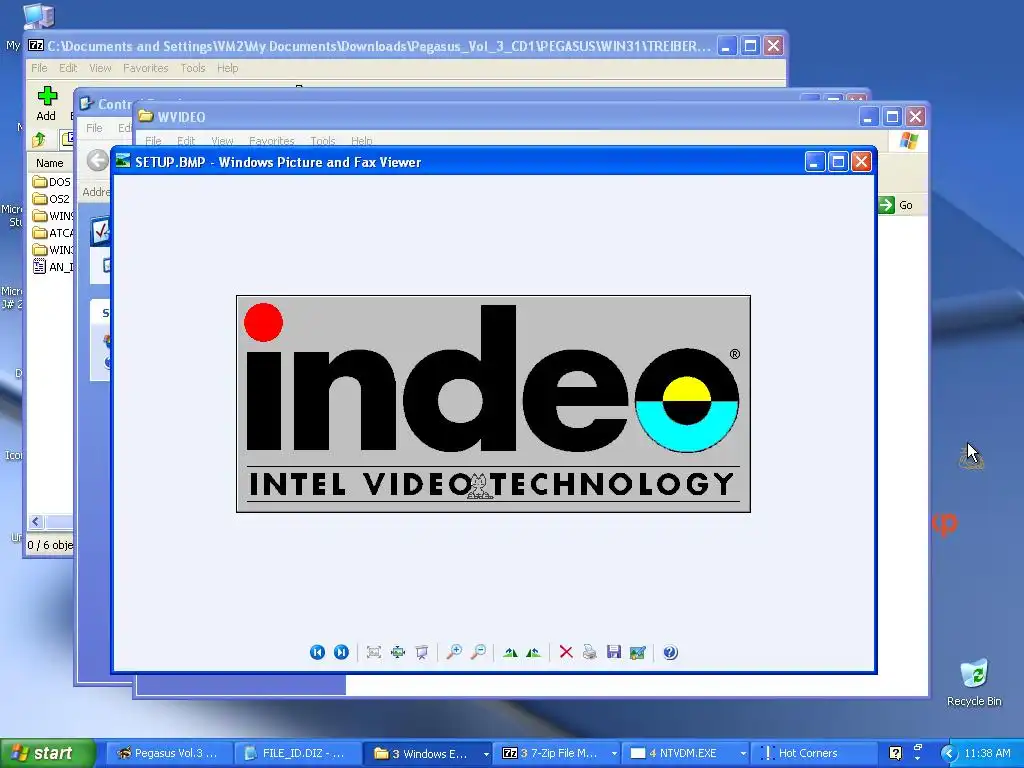Click the Actual Size icon in the viewer toolbar

click(x=374, y=652)
